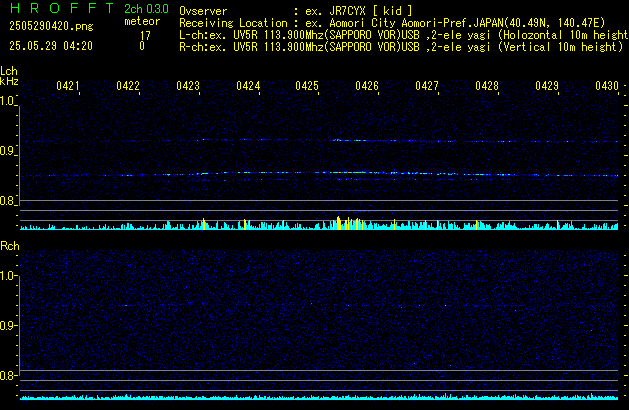This screenshot has height=410, width=629.
Task: Click the 0425 time marker
Action: click(x=307, y=86)
